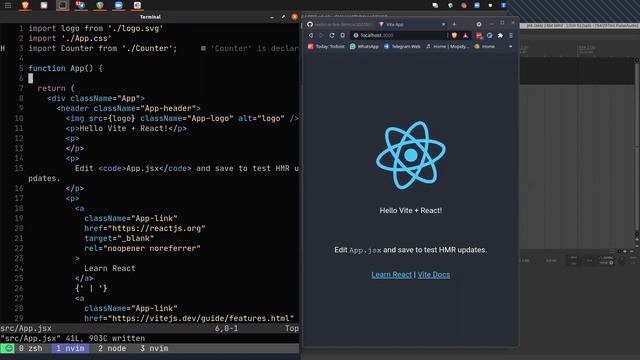Click the small white tray icon
The width and height of the screenshot is (640, 360).
click(x=490, y=5)
